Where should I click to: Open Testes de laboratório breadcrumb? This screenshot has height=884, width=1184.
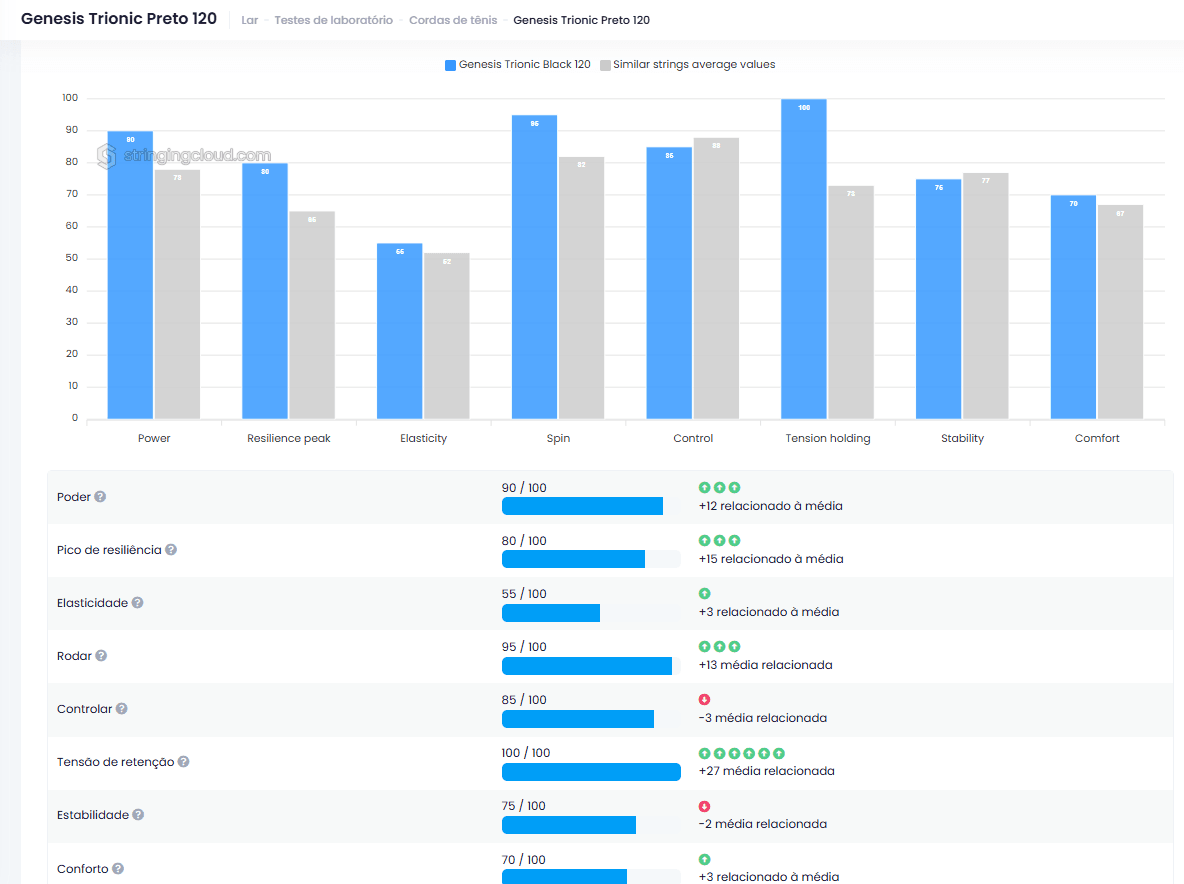(333, 20)
